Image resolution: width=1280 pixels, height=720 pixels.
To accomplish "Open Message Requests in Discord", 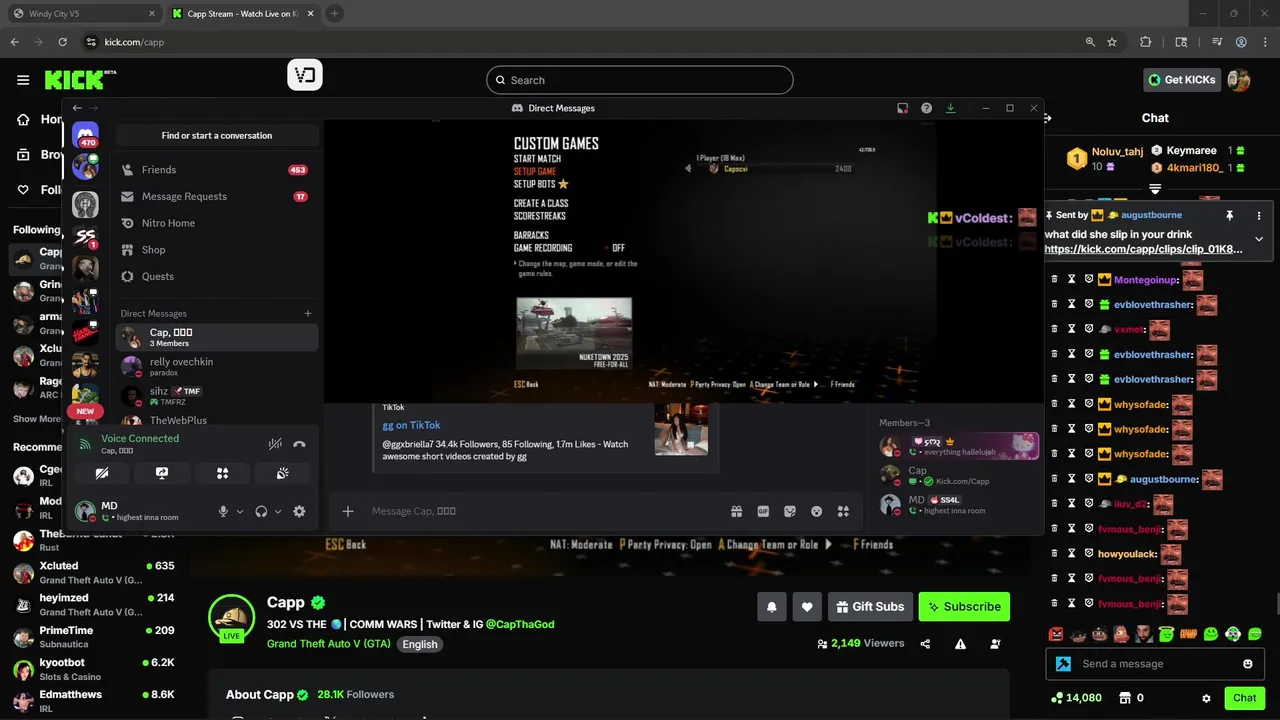I will click(x=217, y=197).
